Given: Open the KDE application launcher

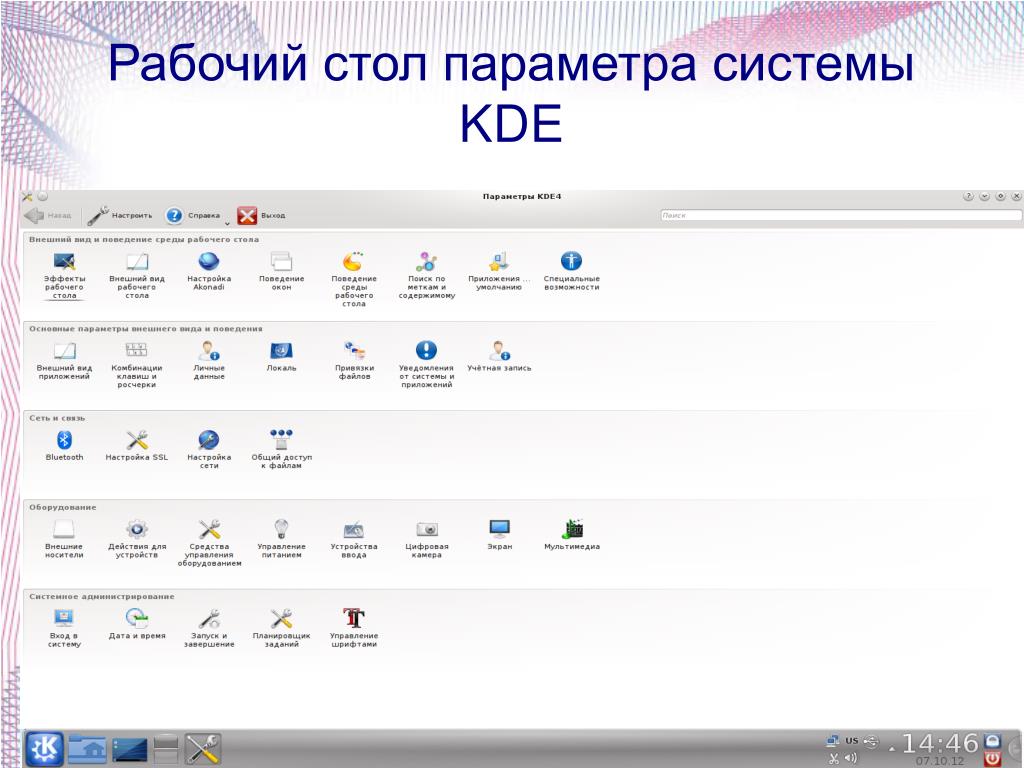Looking at the screenshot, I should [x=45, y=748].
